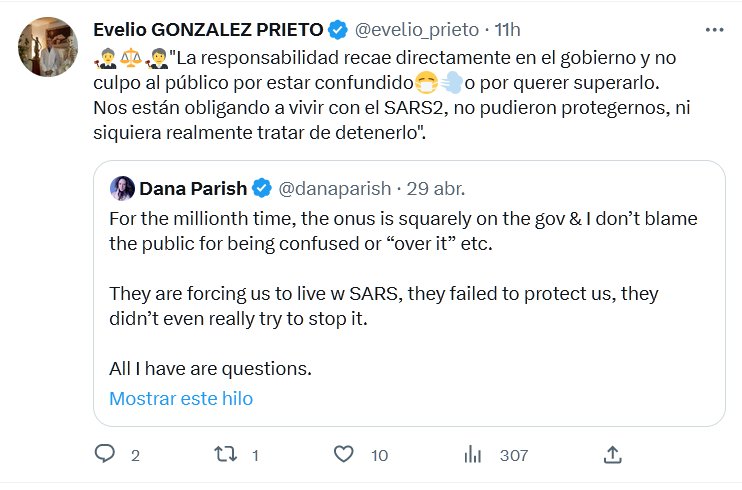
Task: Click the Dana Parish name in the quote
Action: pos(193,187)
